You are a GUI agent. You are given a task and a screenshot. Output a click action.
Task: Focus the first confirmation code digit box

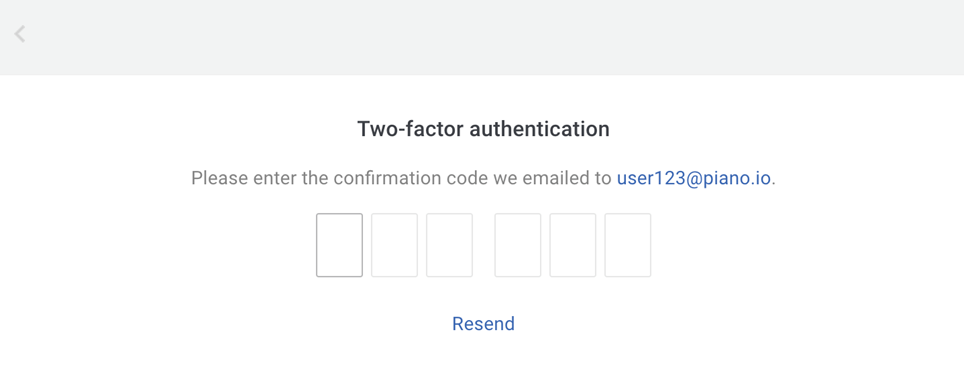(x=339, y=245)
